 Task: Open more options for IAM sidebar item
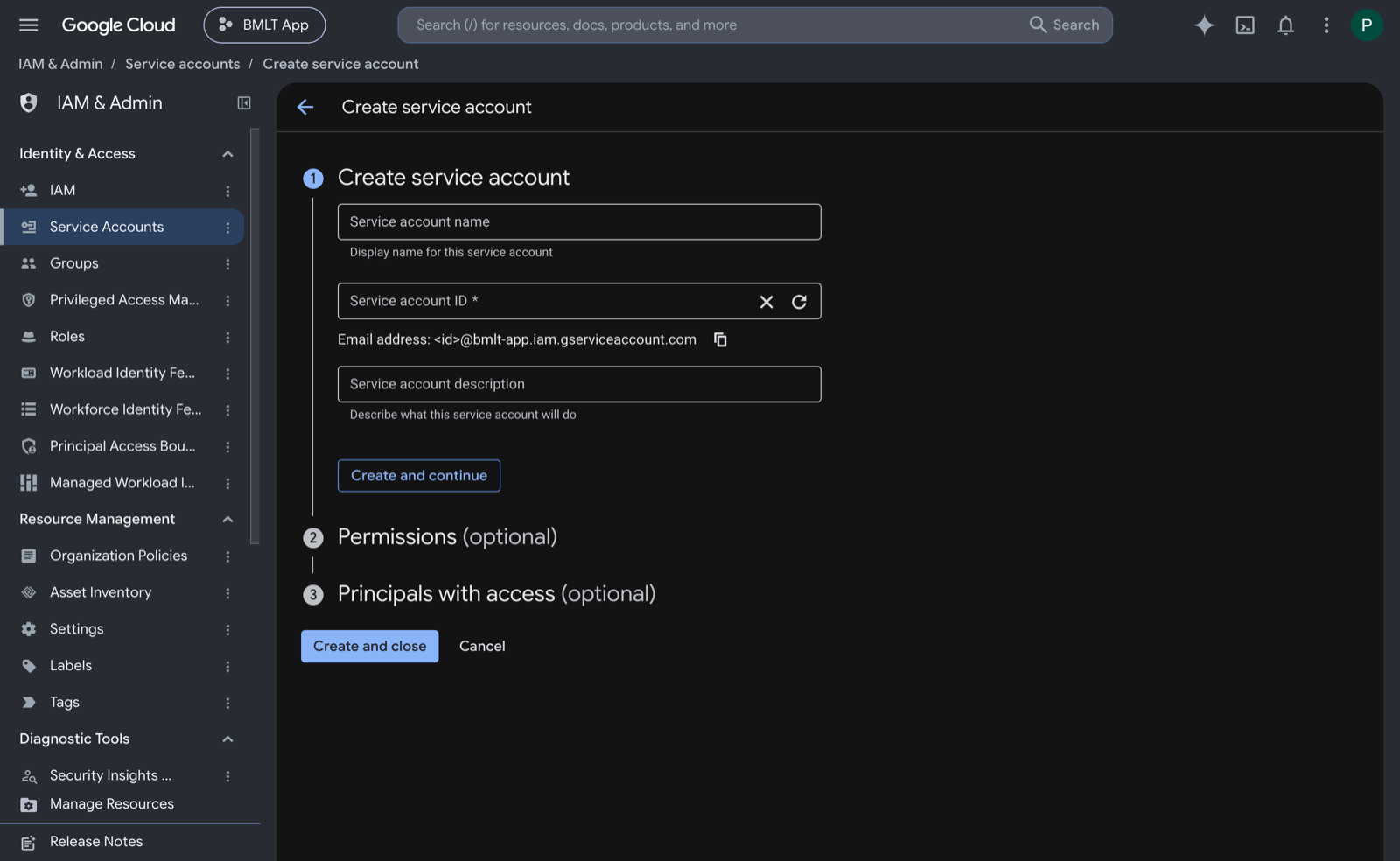[227, 191]
